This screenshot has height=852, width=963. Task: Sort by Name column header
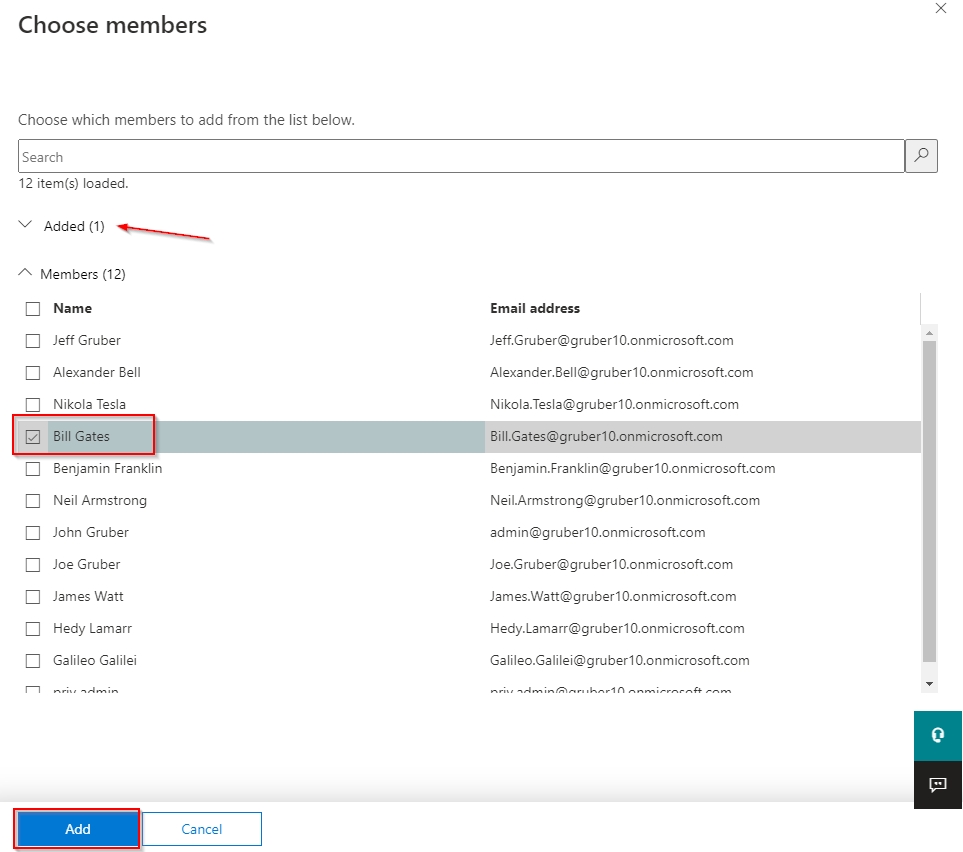[x=72, y=309]
